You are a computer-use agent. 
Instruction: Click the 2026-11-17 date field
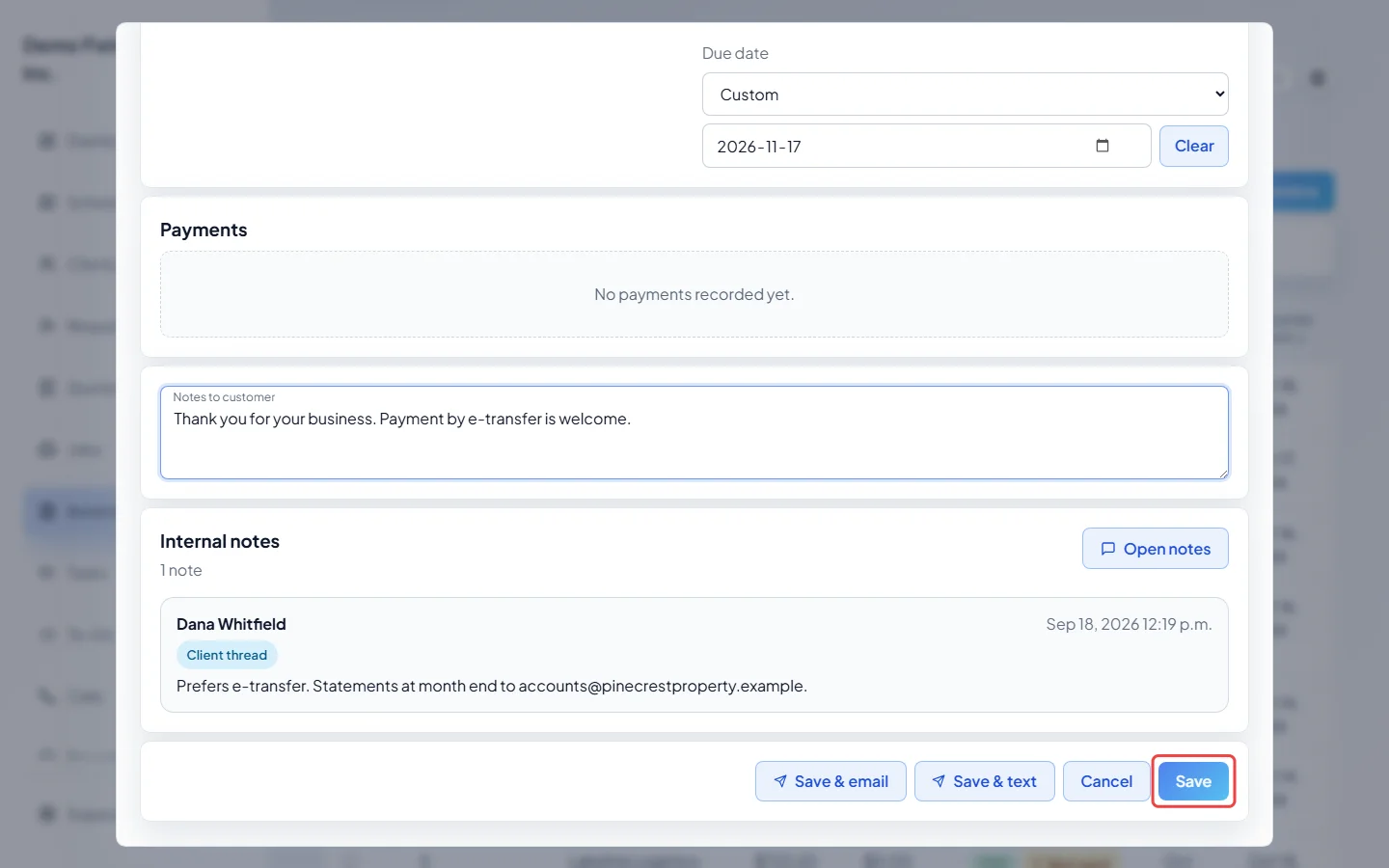pos(926,146)
